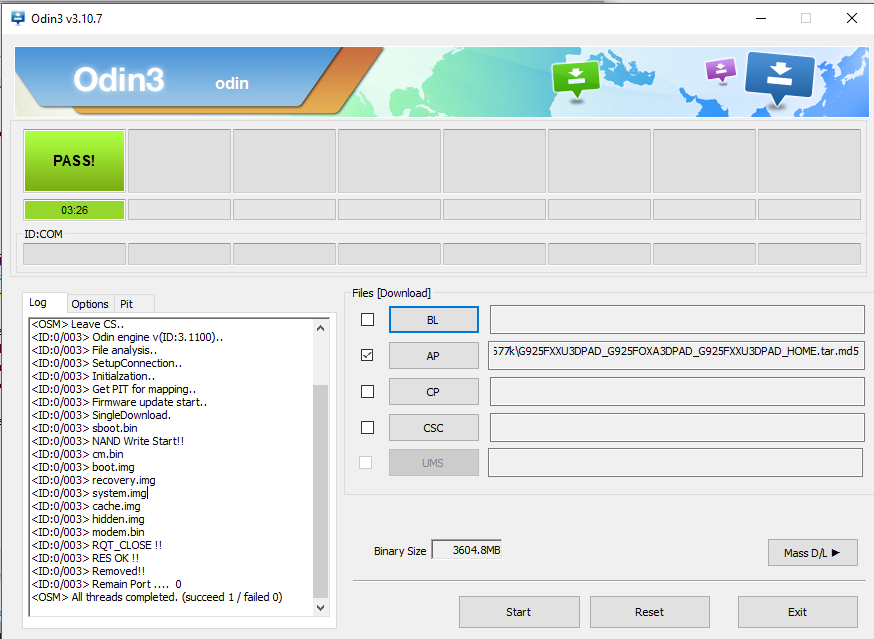Click log line 'cache.img'
The image size is (874, 639).
coord(86,506)
